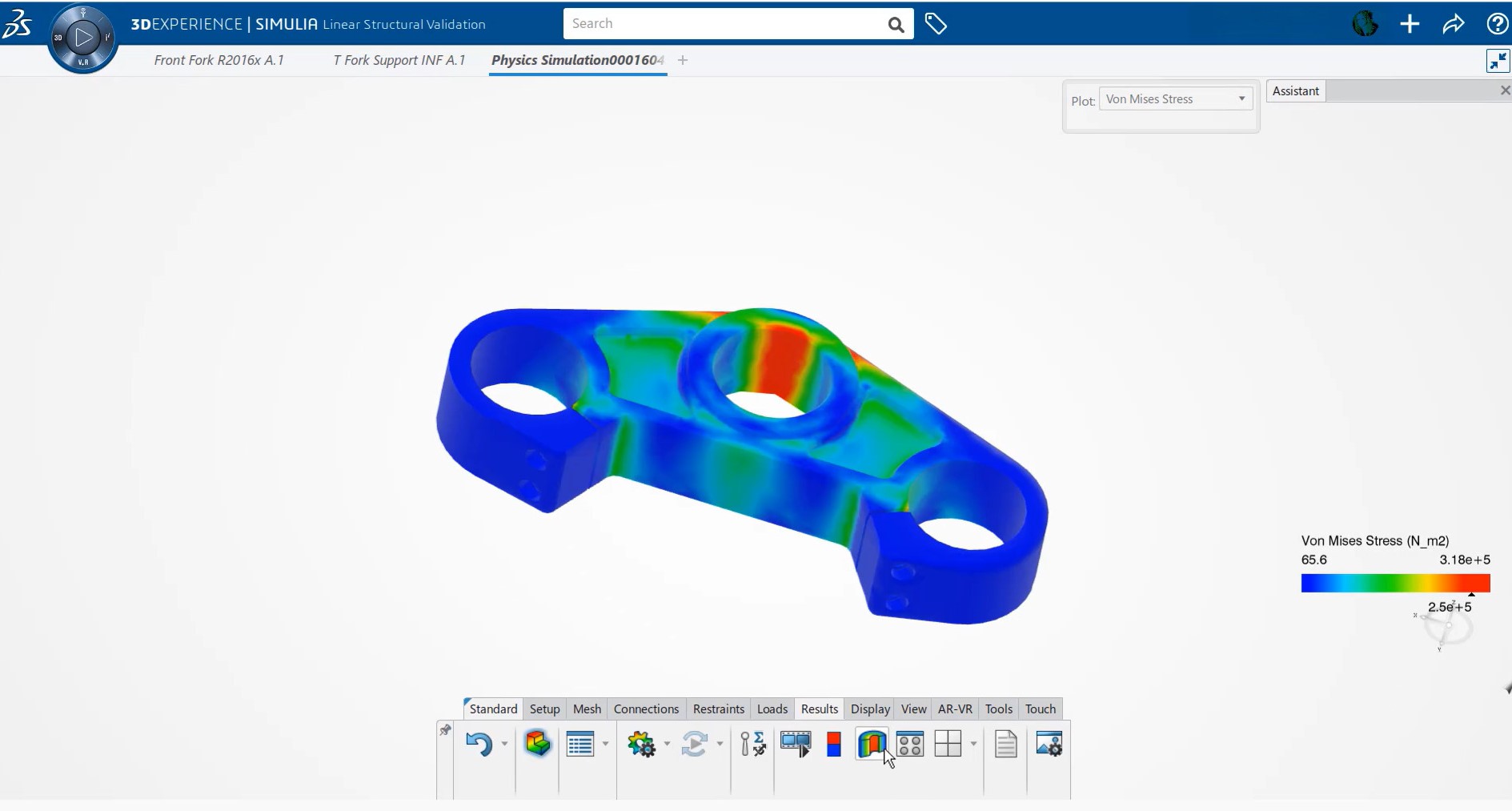Image resolution: width=1512 pixels, height=811 pixels.
Task: Click the play animation filmstrip icon
Action: click(796, 744)
